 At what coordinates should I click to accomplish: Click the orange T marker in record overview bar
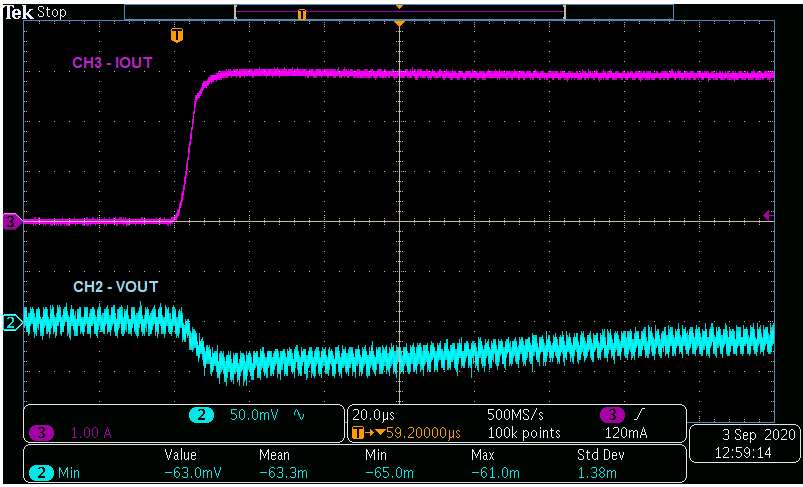click(301, 14)
